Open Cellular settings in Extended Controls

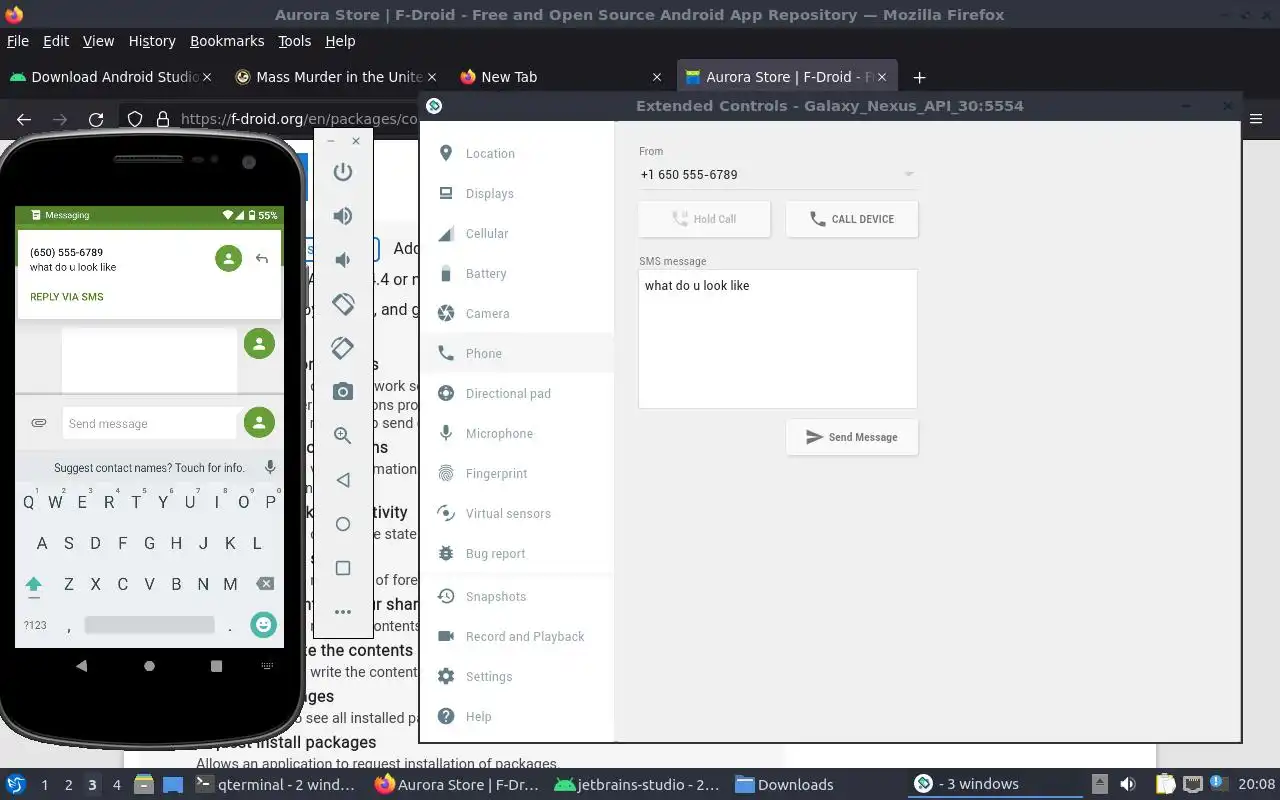517,233
